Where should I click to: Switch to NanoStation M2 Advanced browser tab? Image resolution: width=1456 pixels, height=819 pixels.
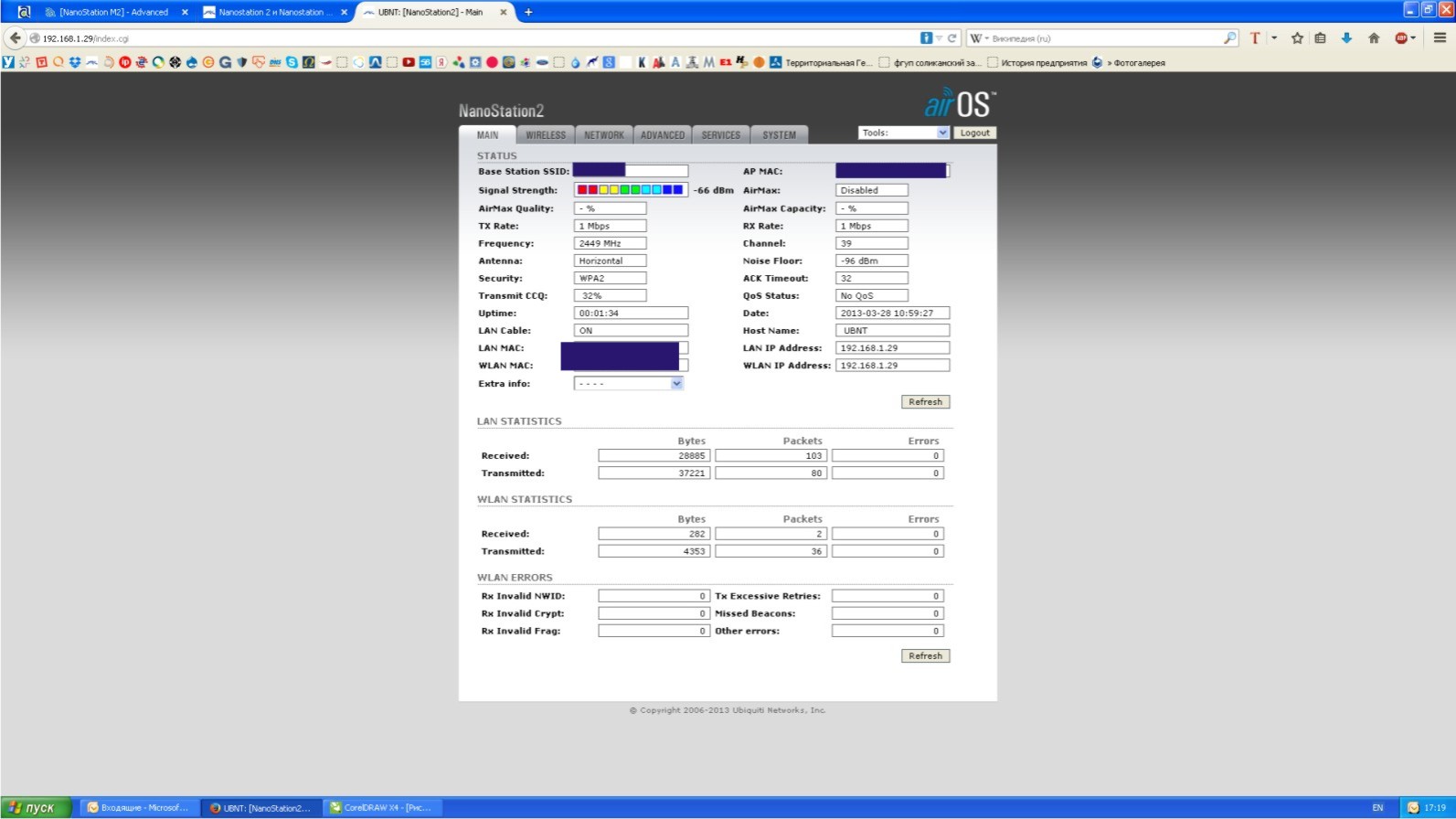pos(114,12)
